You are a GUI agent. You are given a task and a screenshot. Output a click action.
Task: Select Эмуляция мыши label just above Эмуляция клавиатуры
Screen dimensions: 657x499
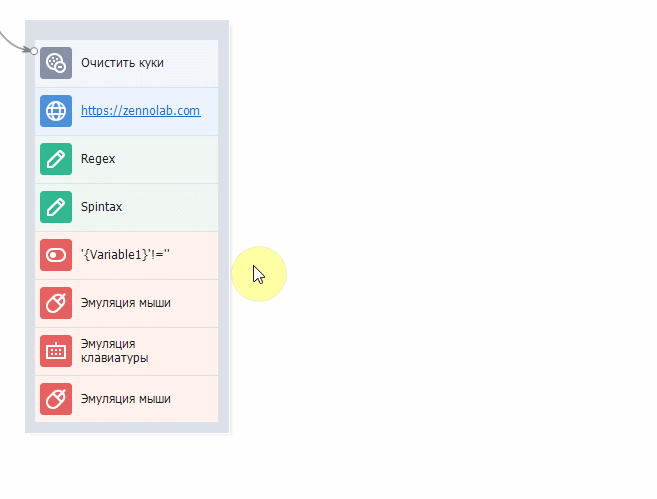click(x=126, y=303)
